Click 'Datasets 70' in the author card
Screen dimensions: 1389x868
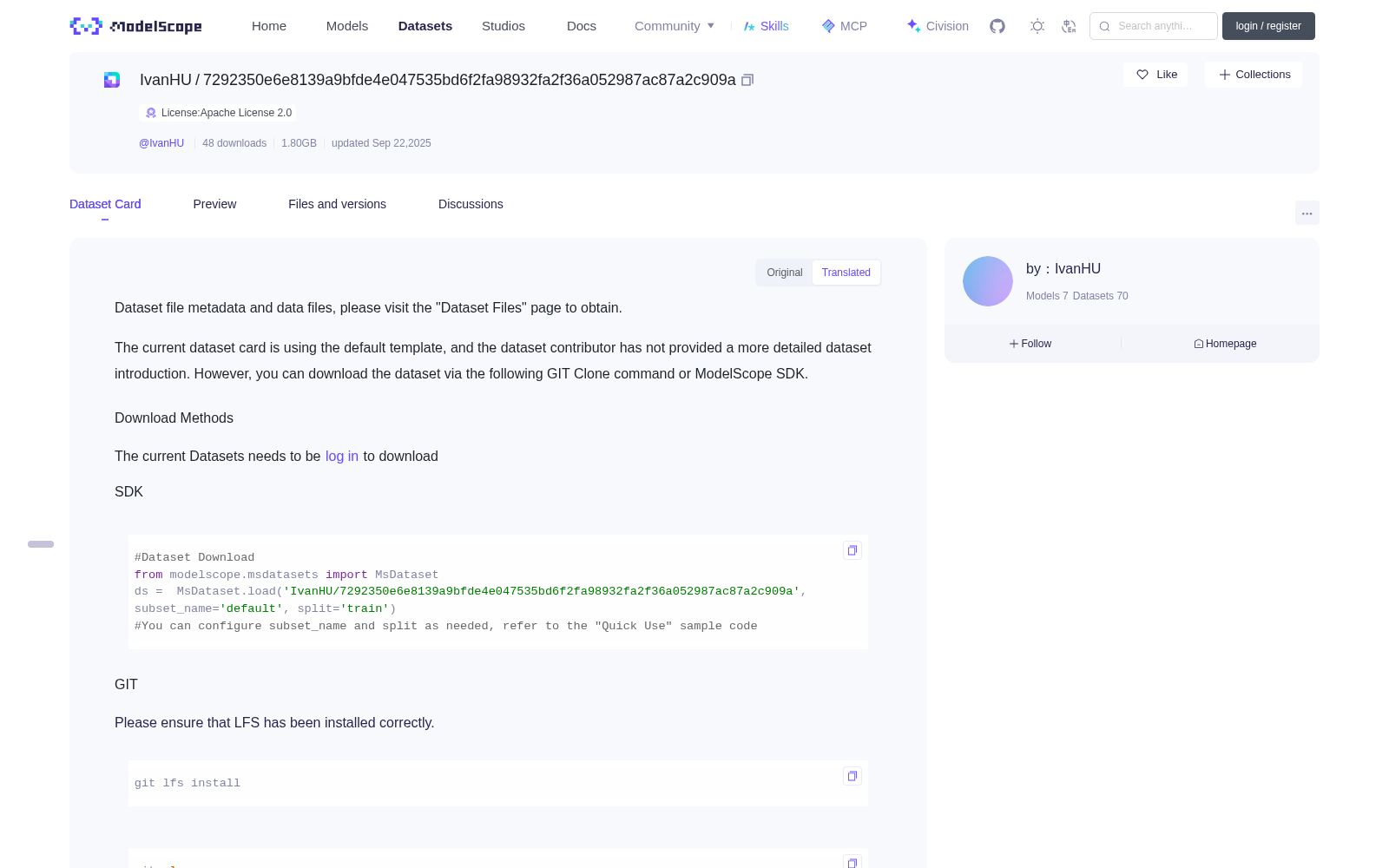click(x=1101, y=296)
